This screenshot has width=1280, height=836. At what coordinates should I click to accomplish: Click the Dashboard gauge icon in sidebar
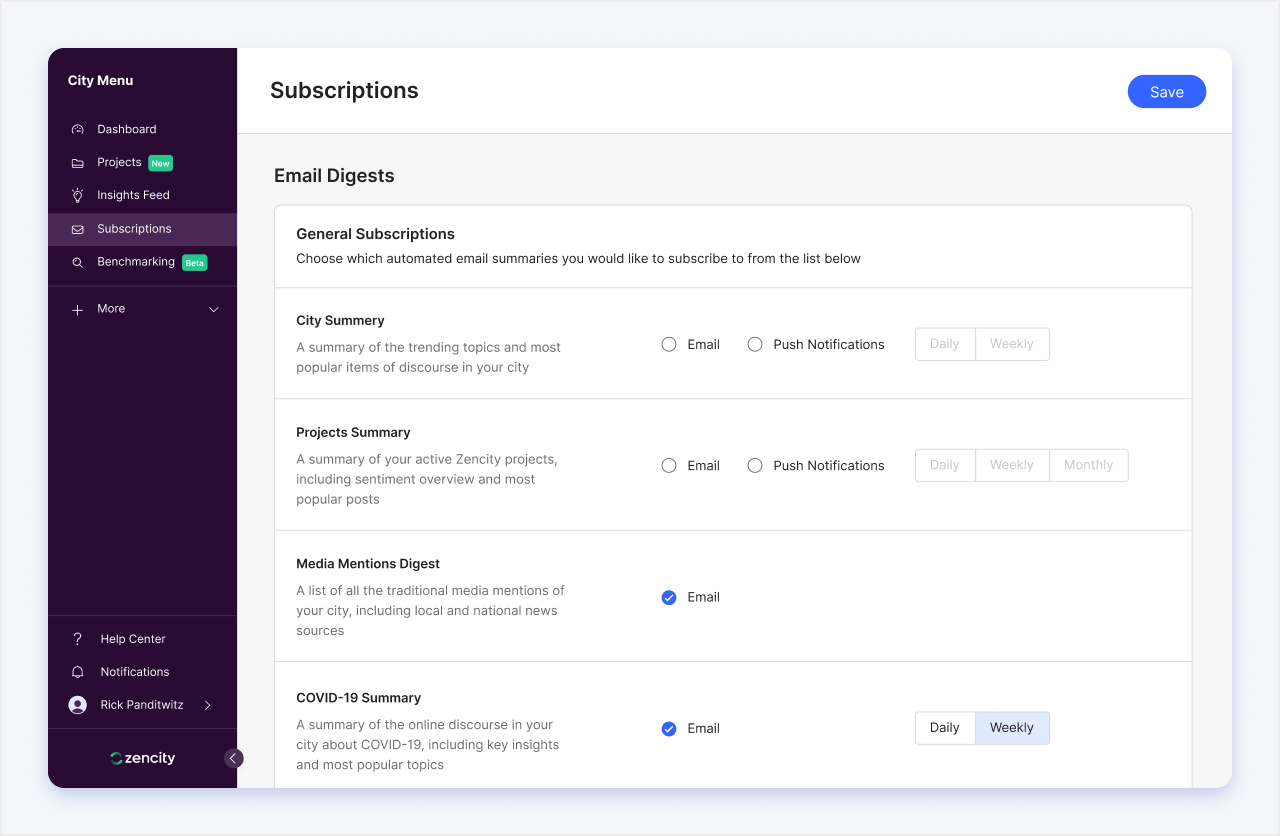pos(77,130)
